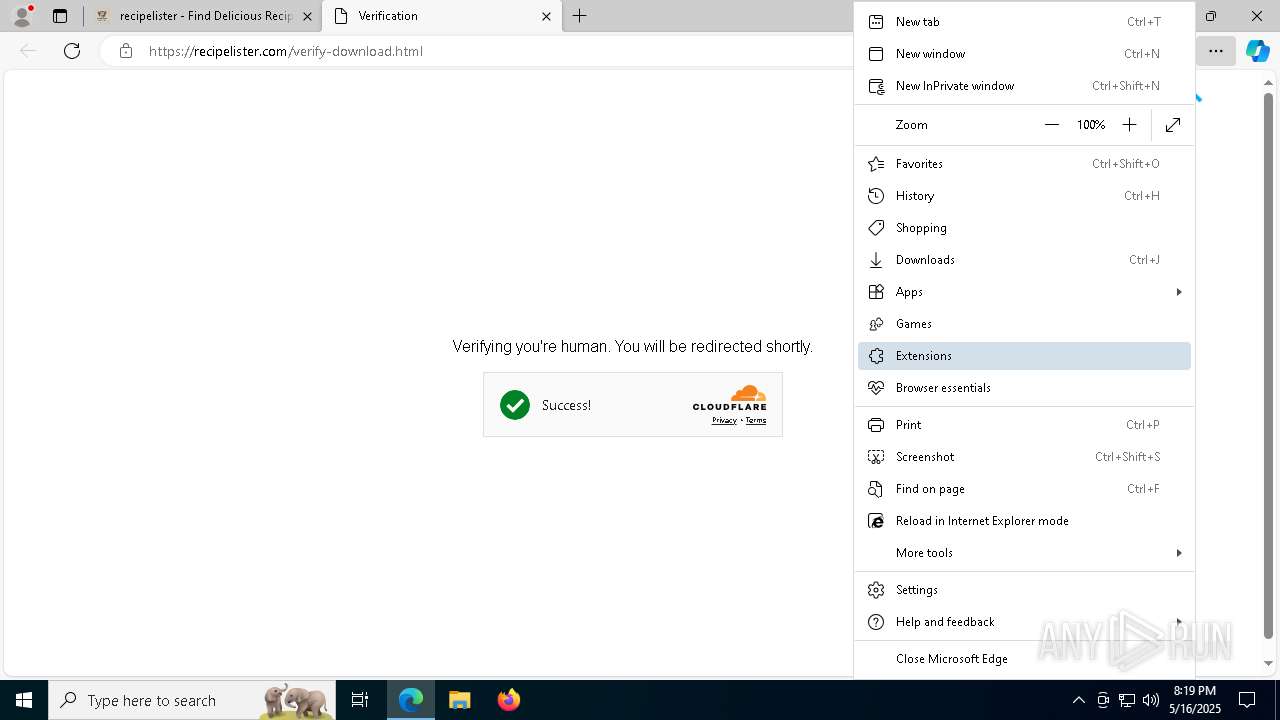The width and height of the screenshot is (1280, 720).
Task: Click the browser profile icon
Action: [22, 16]
